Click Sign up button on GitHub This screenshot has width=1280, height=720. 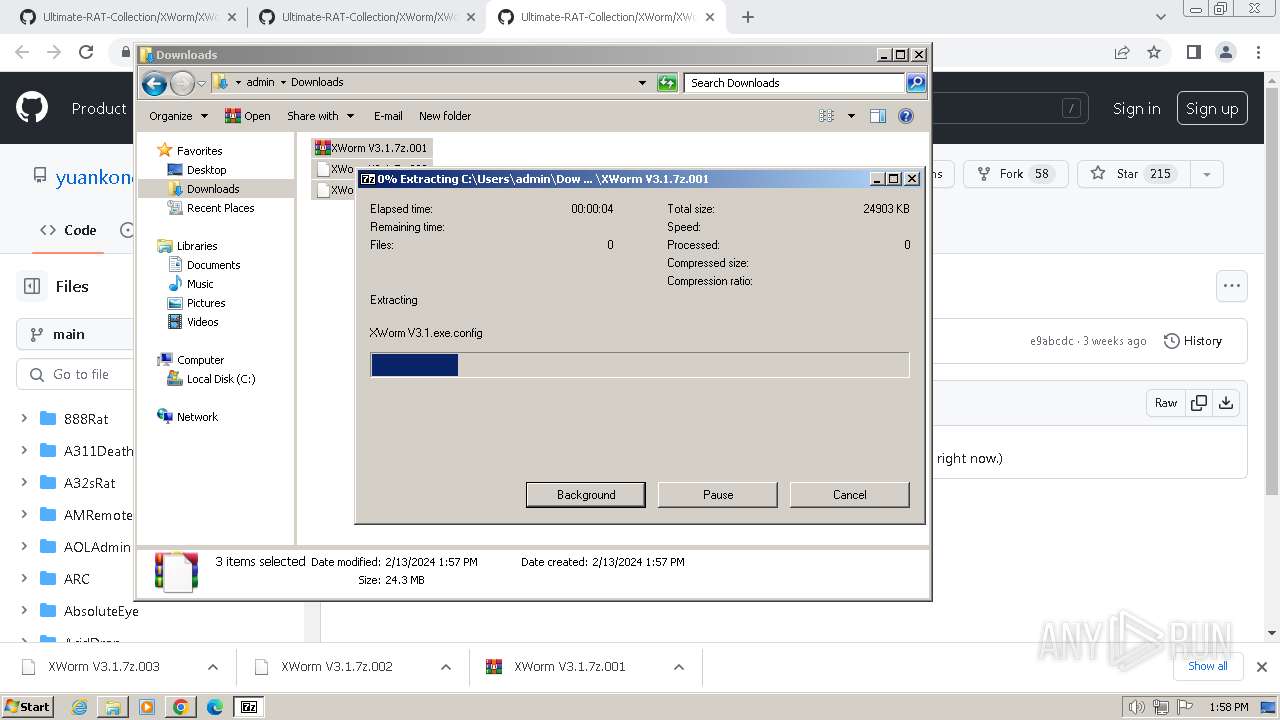tap(1212, 109)
